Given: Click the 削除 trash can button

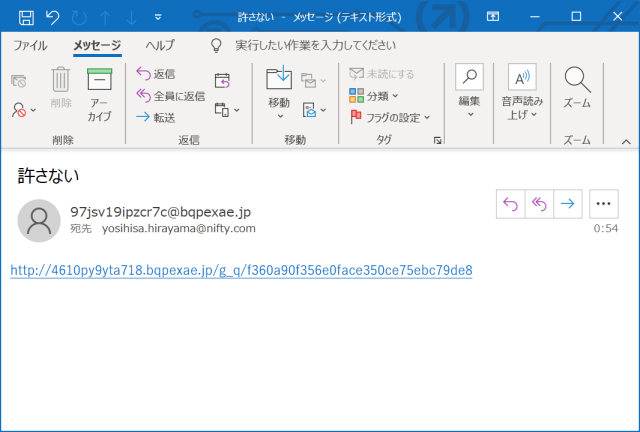Looking at the screenshot, I should point(61,87).
